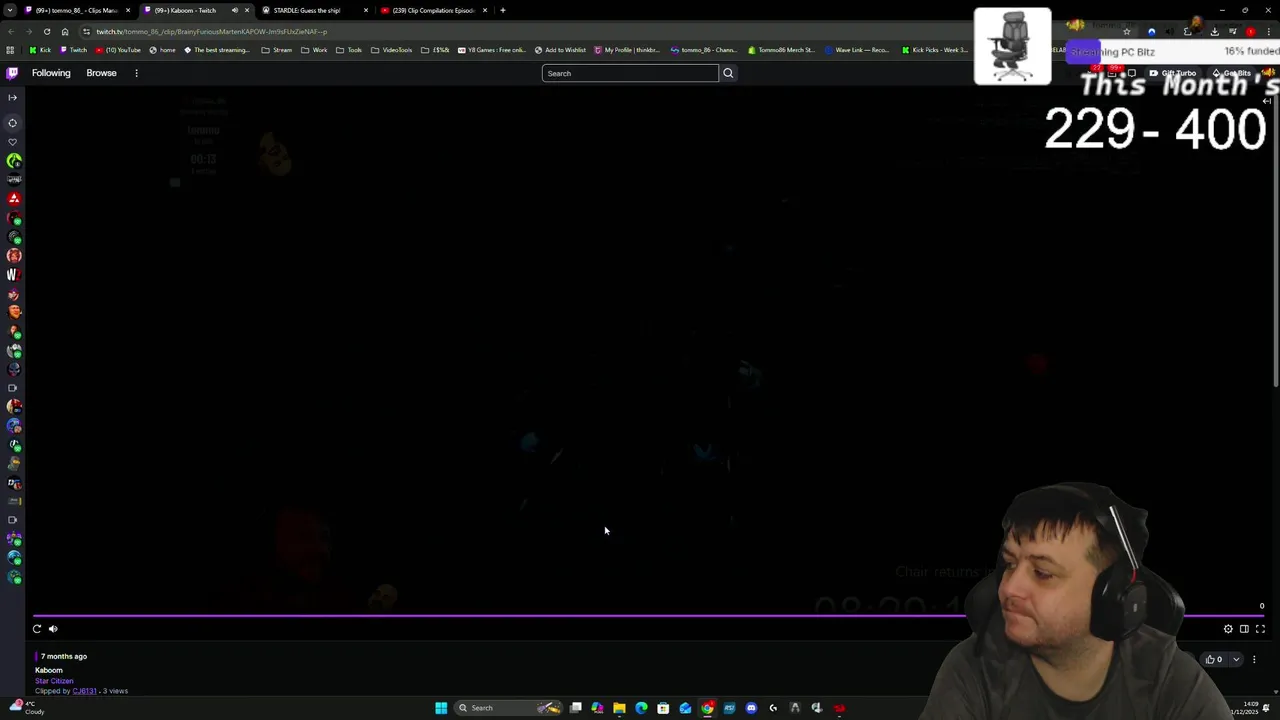The width and height of the screenshot is (1280, 720).
Task: Toggle theatre mode on the player
Action: 1244,629
